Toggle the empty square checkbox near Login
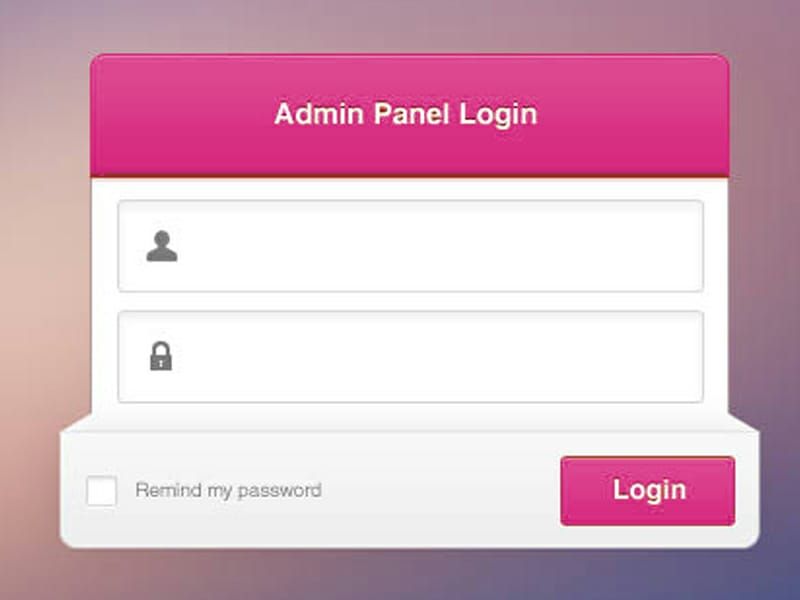The width and height of the screenshot is (800, 600). (102, 491)
